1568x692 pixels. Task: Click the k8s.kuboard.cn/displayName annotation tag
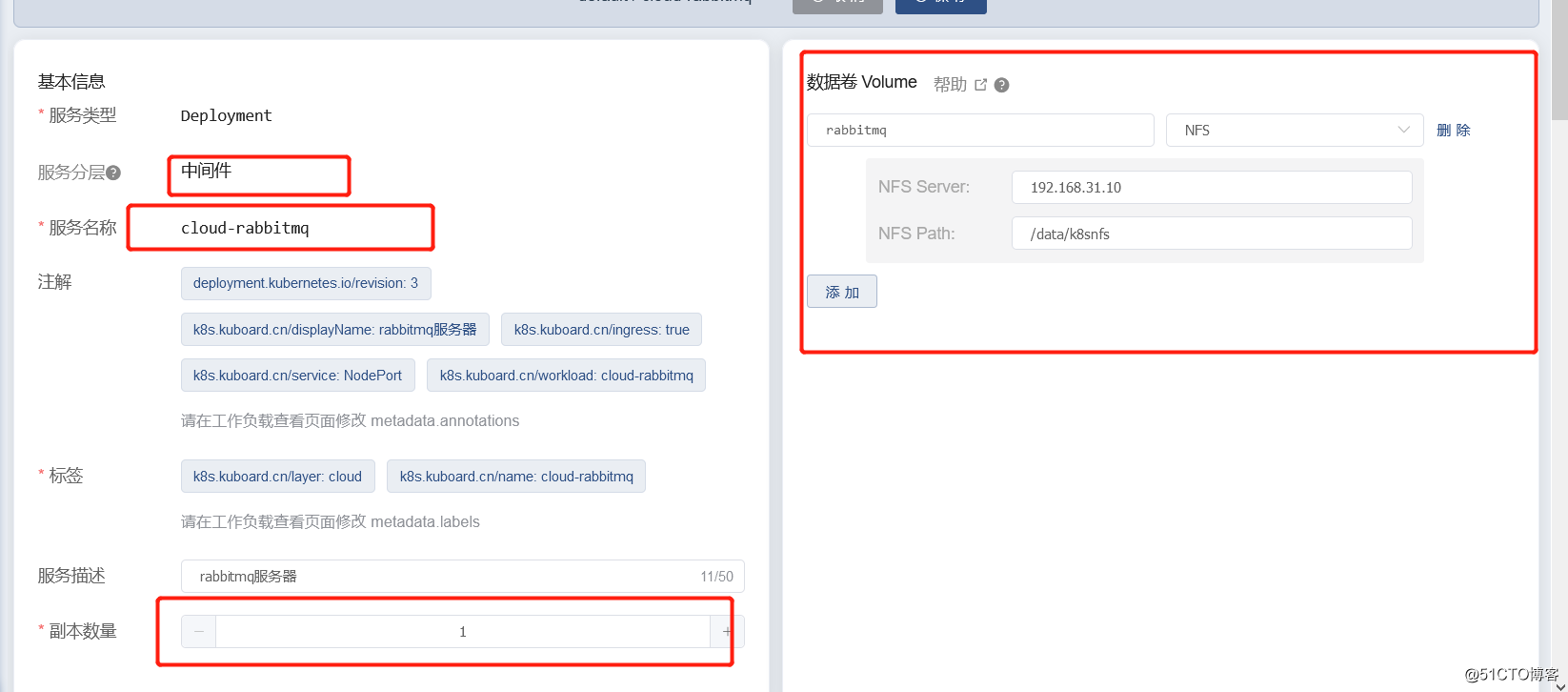tap(335, 330)
